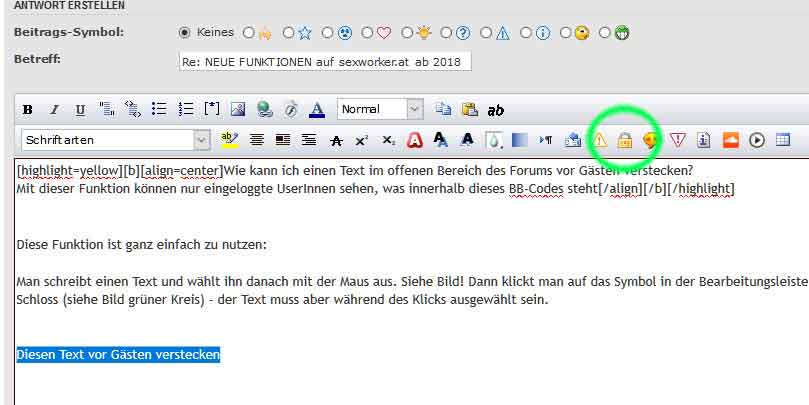Click the superscript button

click(x=362, y=140)
